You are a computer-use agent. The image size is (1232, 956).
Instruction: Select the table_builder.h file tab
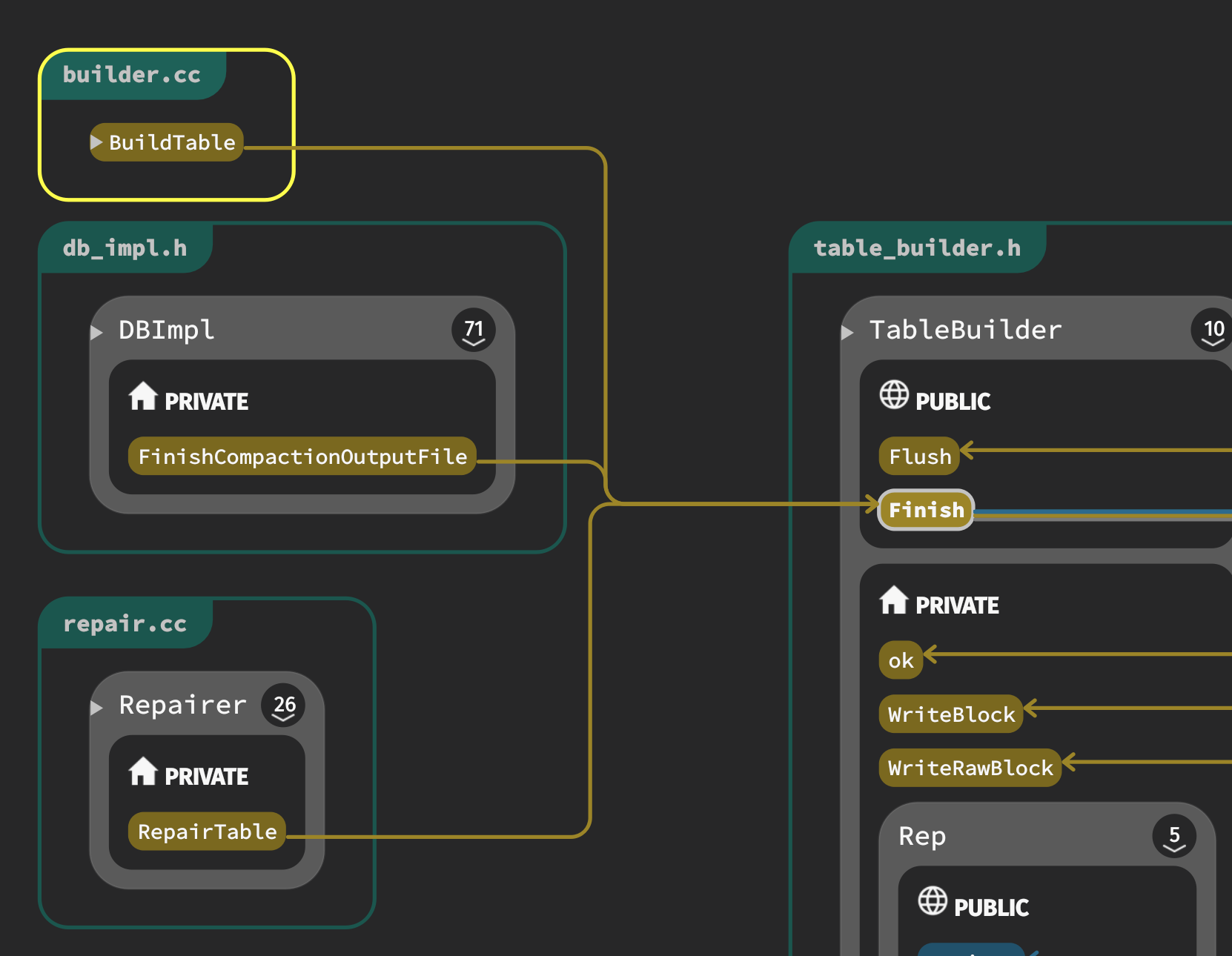pos(917,248)
